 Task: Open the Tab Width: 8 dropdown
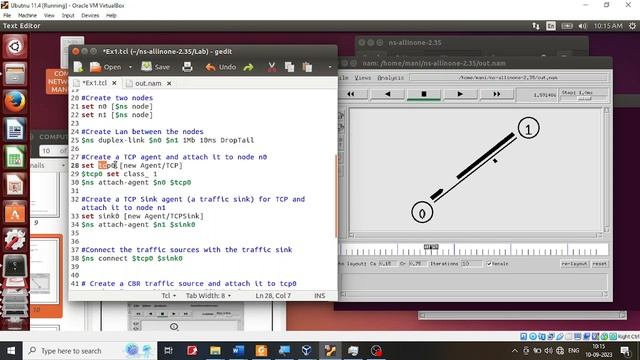click(209, 296)
